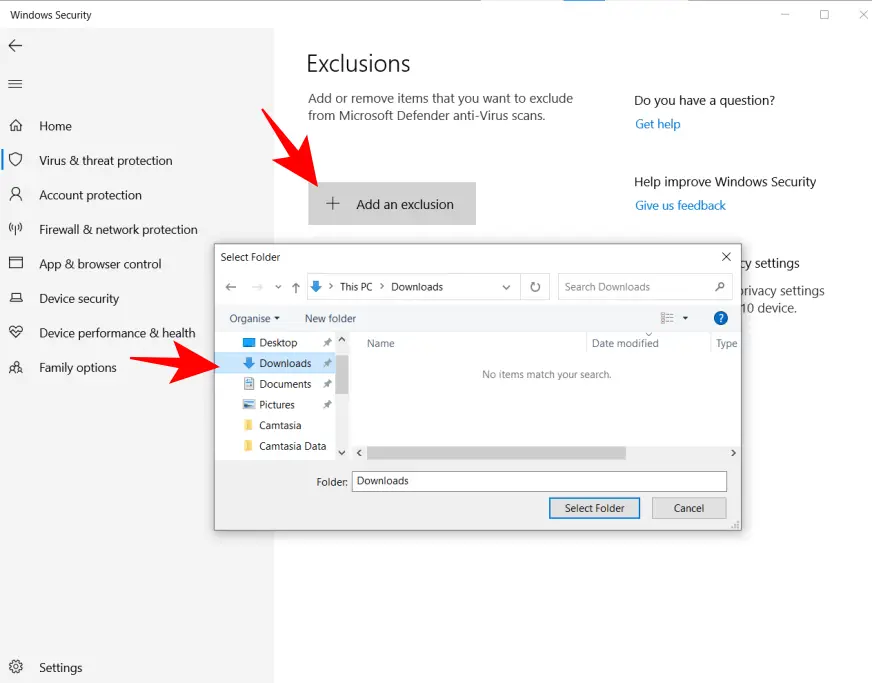Screen dimensions: 872x683
Task: Open Give us feedback link
Action: pos(680,205)
